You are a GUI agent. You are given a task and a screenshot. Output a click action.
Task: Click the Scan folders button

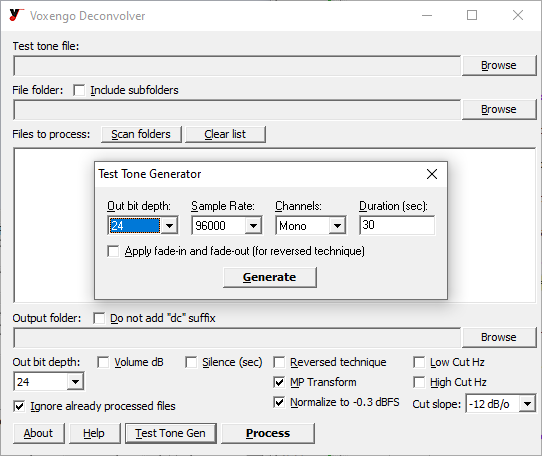click(141, 134)
